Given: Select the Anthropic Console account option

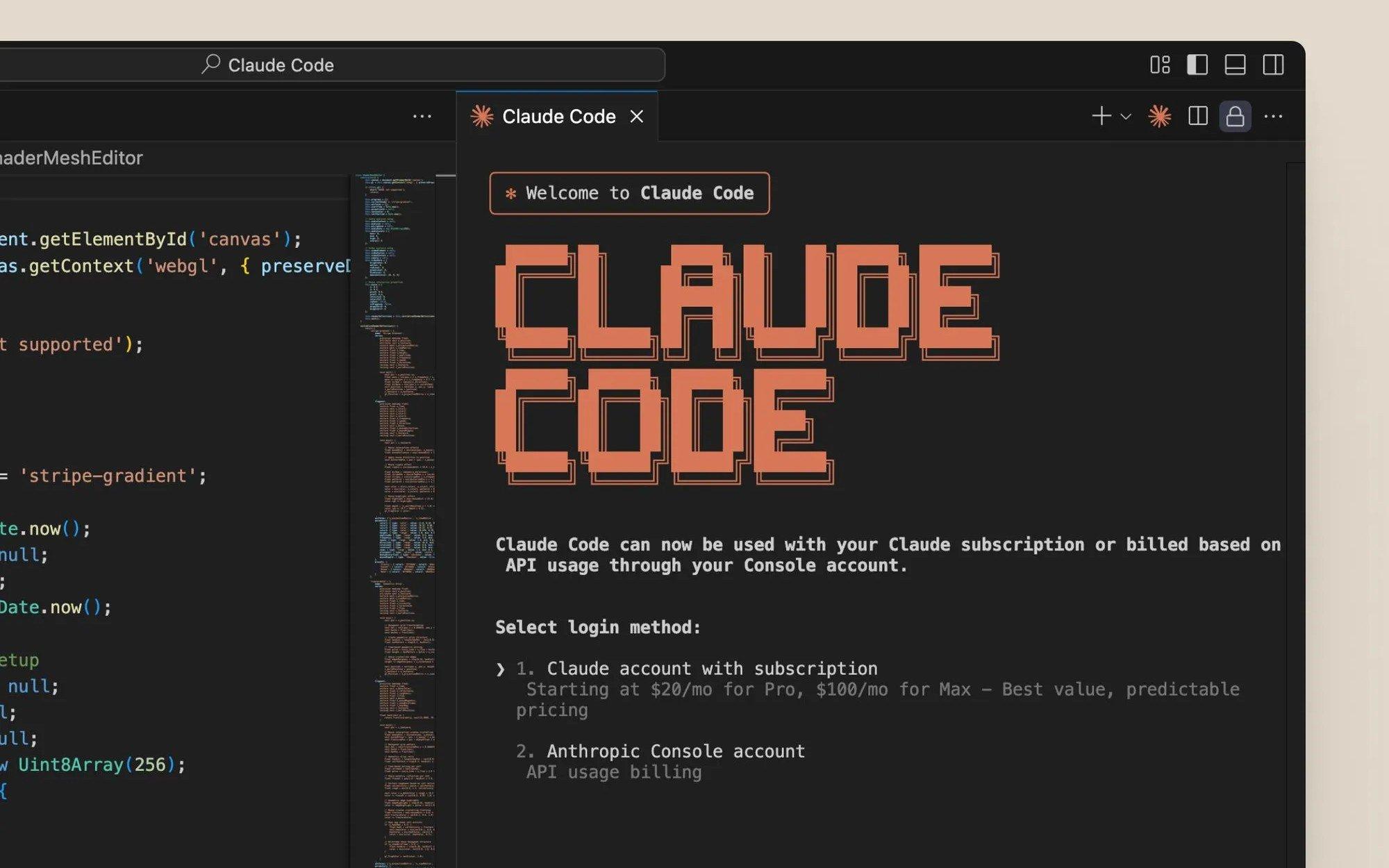Looking at the screenshot, I should coord(675,751).
